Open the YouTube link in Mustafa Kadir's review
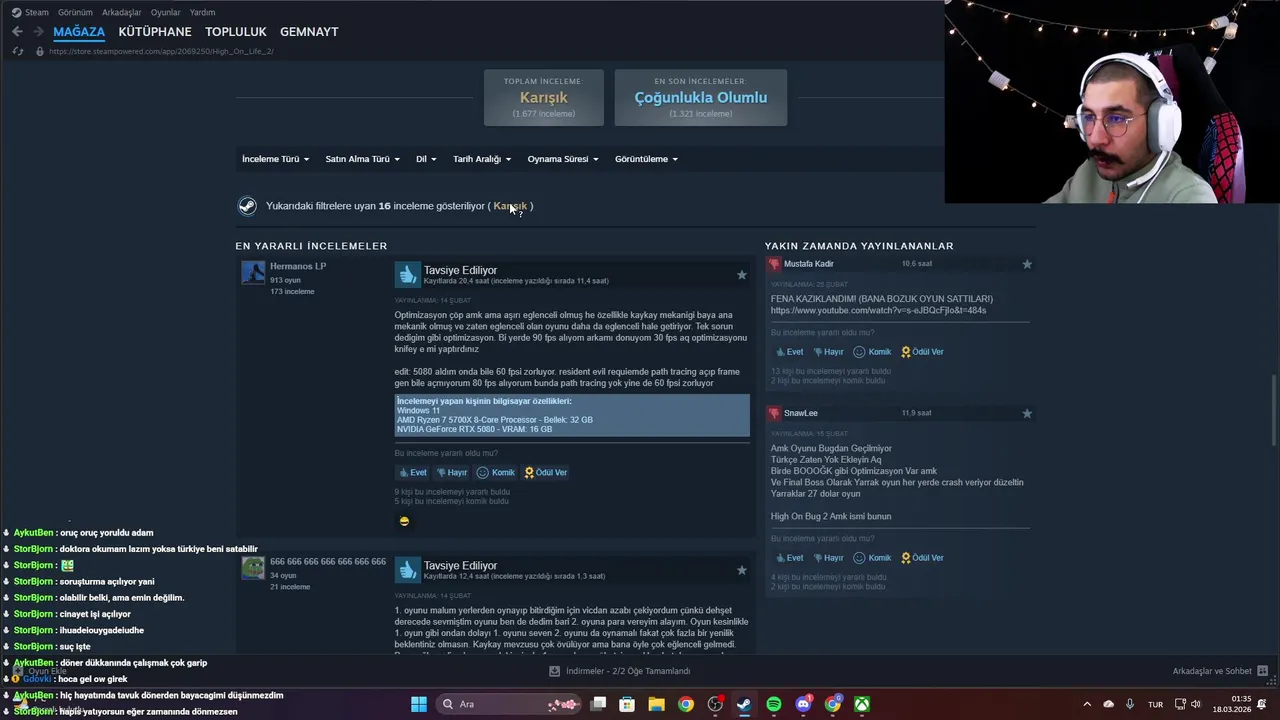The image size is (1280, 720). [x=878, y=310]
